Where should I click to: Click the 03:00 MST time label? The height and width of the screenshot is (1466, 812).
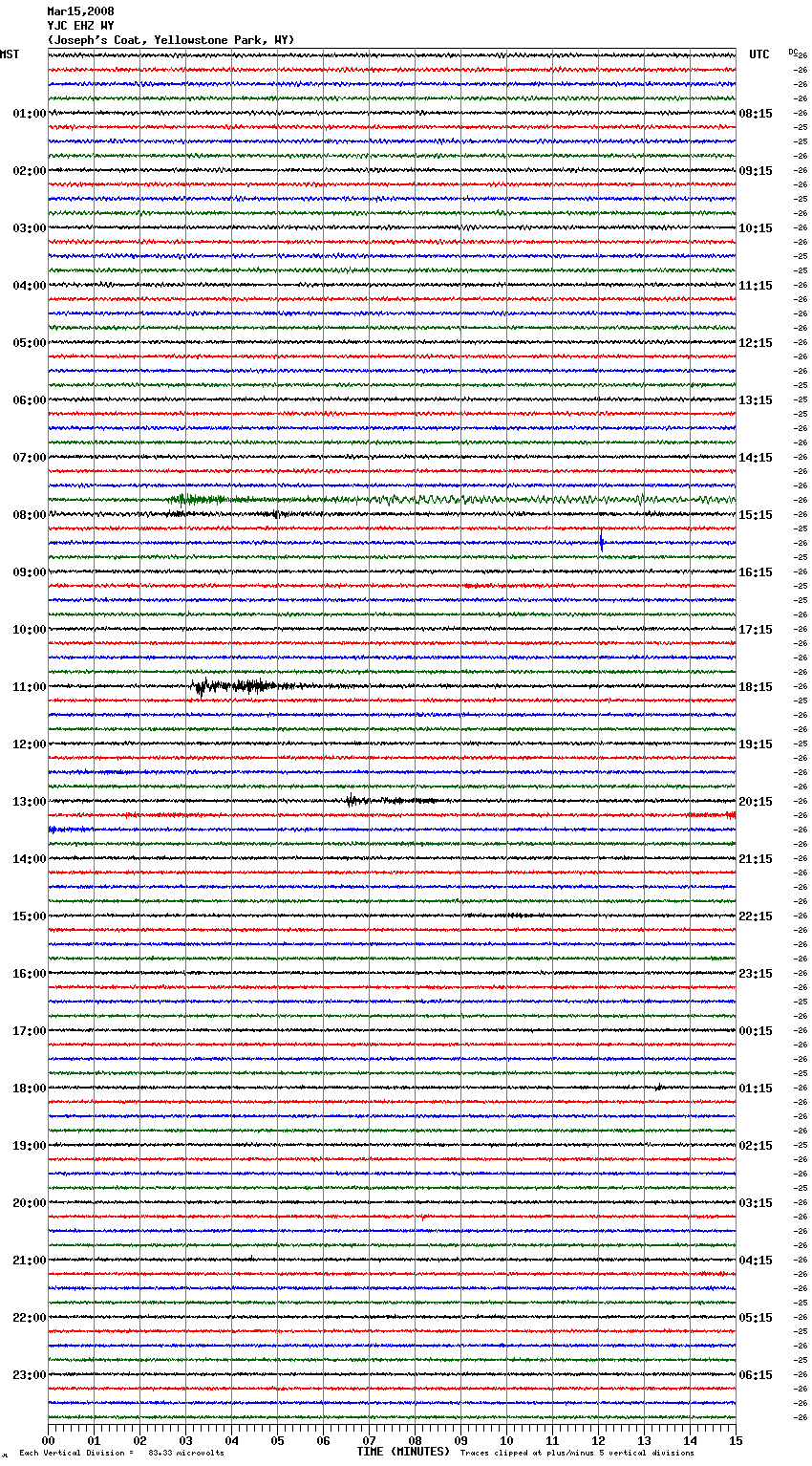point(29,228)
